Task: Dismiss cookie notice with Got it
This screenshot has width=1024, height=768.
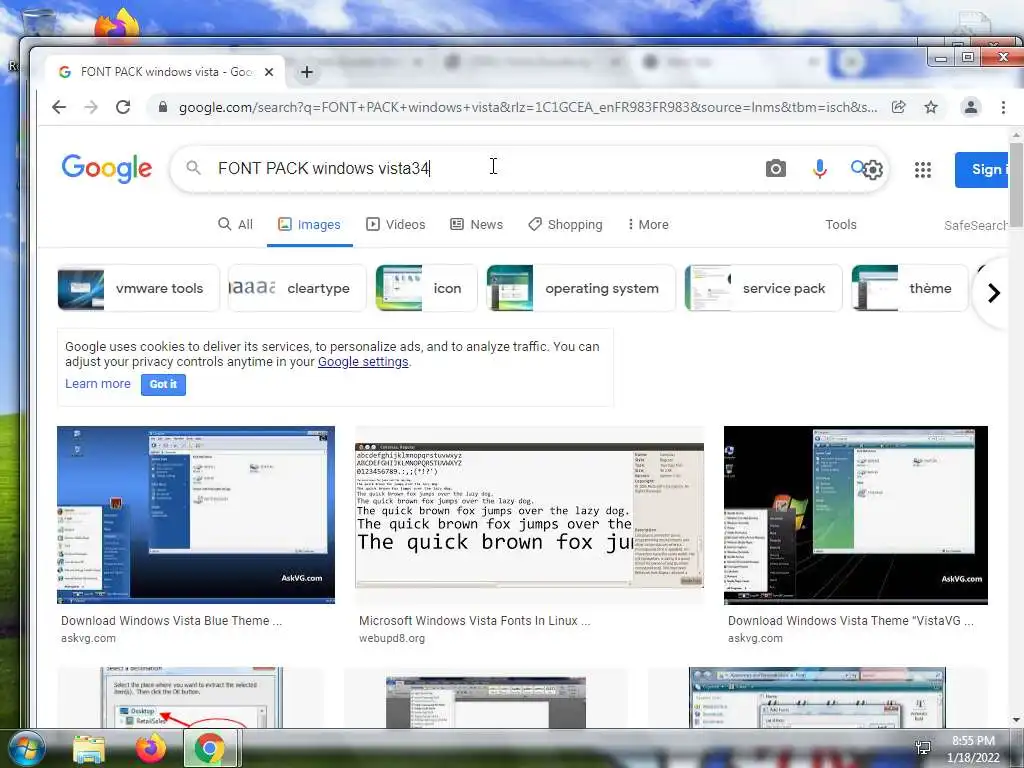Action: click(x=163, y=385)
